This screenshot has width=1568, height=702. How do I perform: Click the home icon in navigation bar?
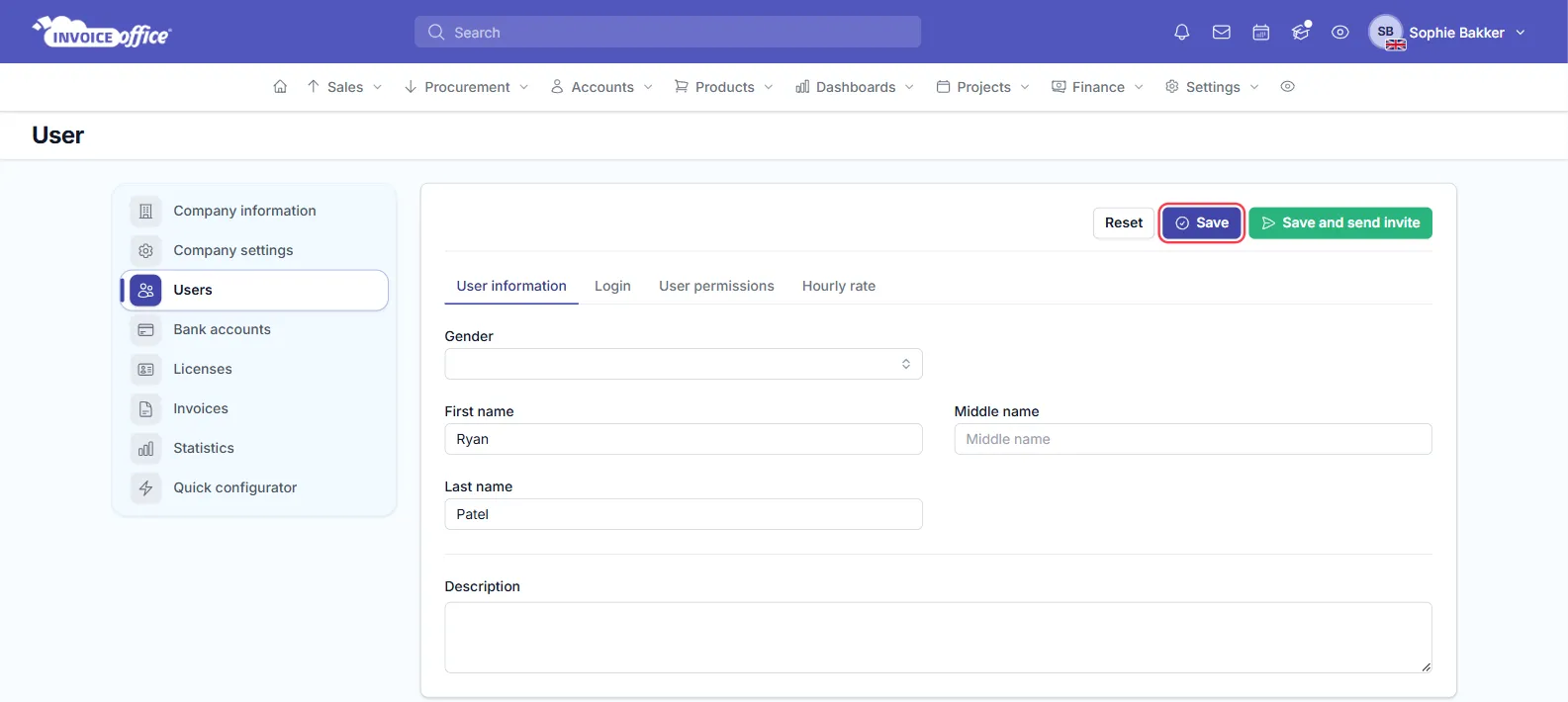[x=280, y=87]
